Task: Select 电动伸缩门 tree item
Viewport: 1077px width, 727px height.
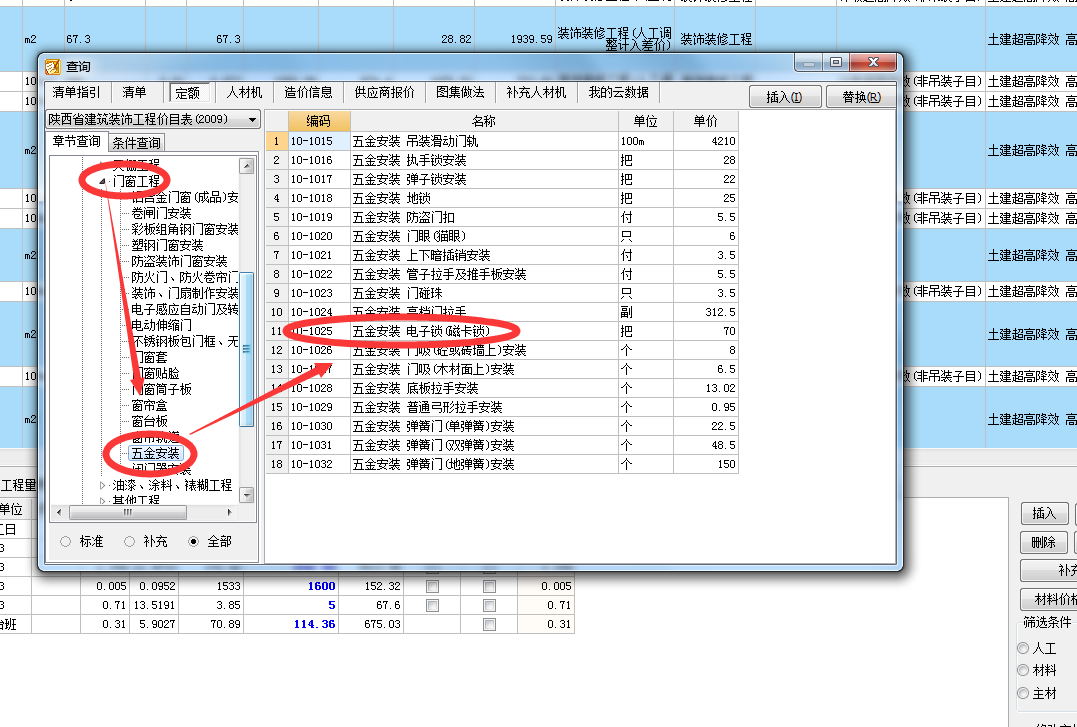Action: pos(161,325)
